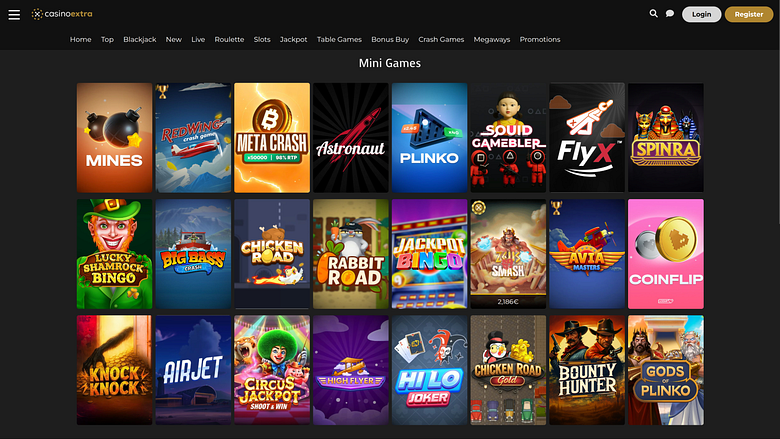Open the Lucky Shamrock Bingo tile
The width and height of the screenshot is (780, 439).
tap(114, 254)
